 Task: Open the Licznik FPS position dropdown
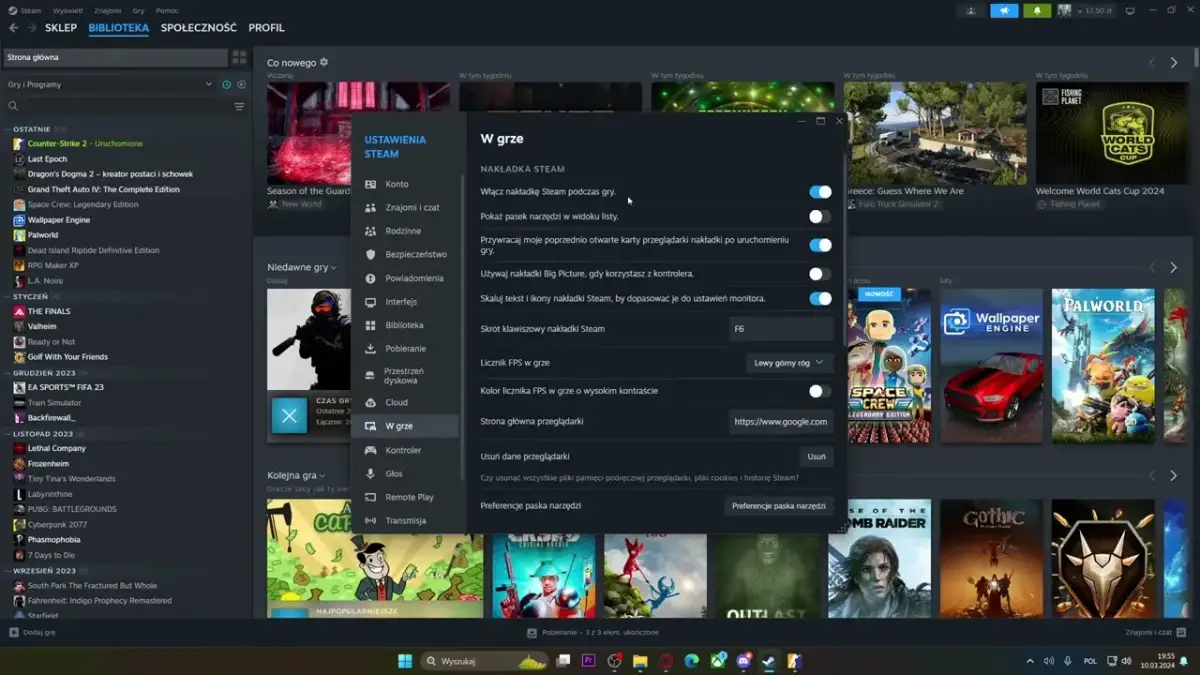tap(791, 363)
